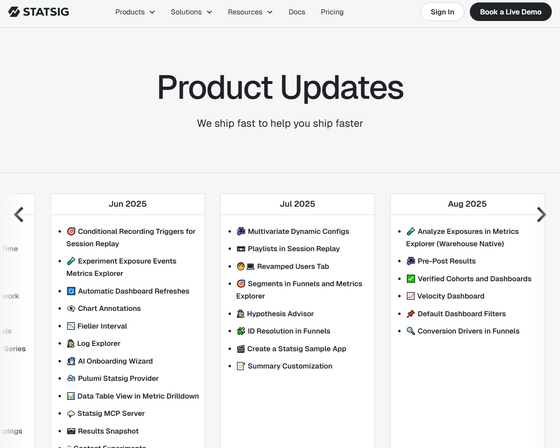Image resolution: width=560 pixels, height=448 pixels.
Task: Click the bar chart icon by Data Table View
Action: 71,396
